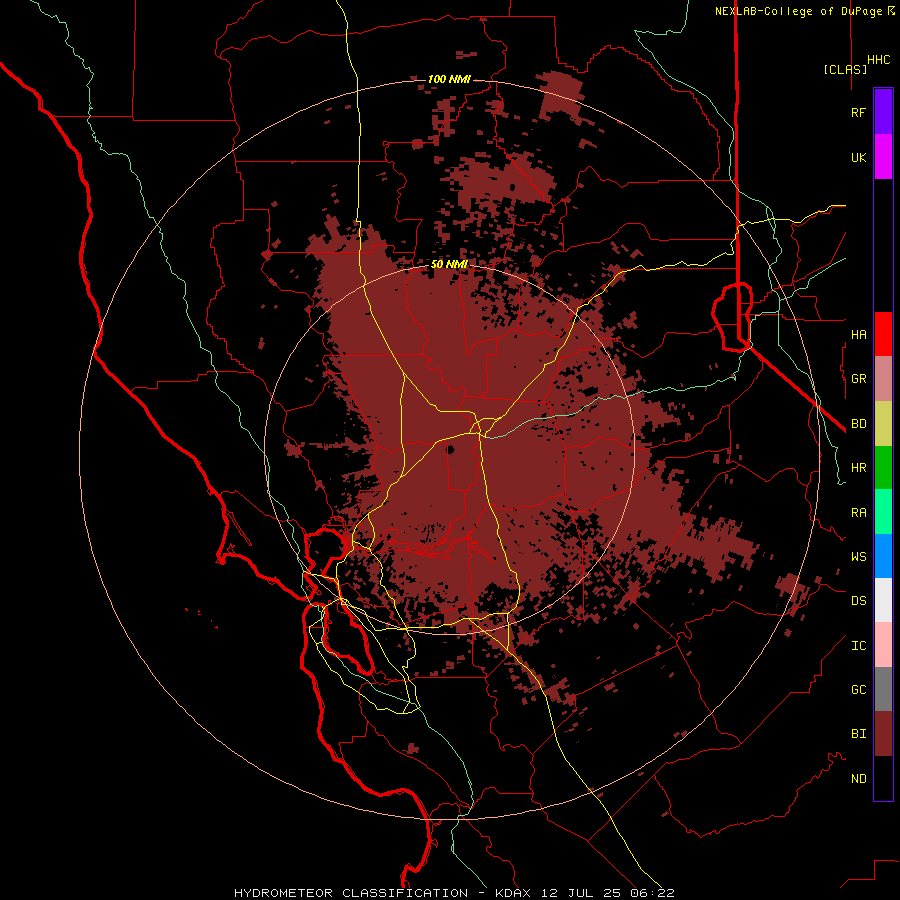Screen dimensions: 900x900
Task: Click the UK legend label
Action: tap(858, 157)
